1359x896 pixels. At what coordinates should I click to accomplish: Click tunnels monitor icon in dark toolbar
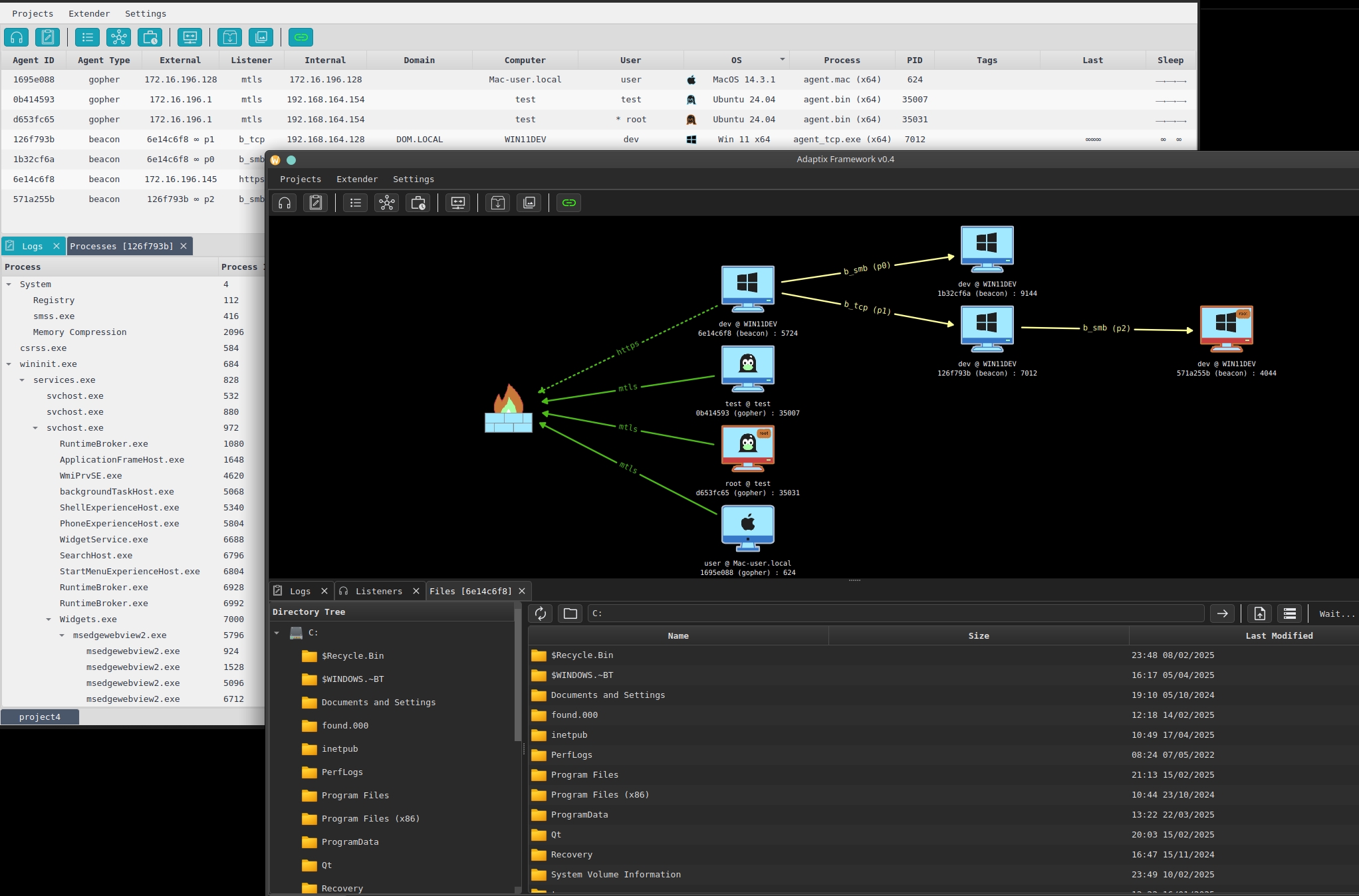(x=458, y=203)
